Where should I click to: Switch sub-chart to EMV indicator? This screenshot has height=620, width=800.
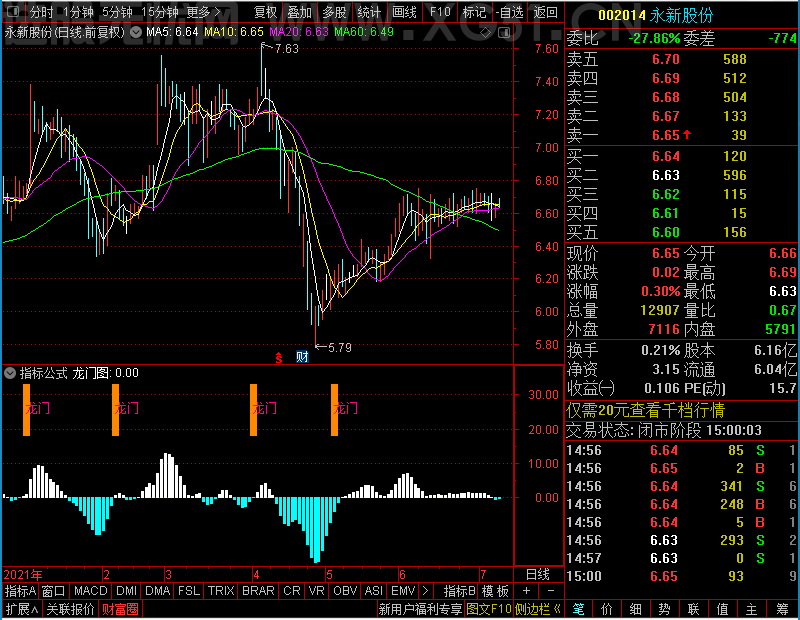403,591
